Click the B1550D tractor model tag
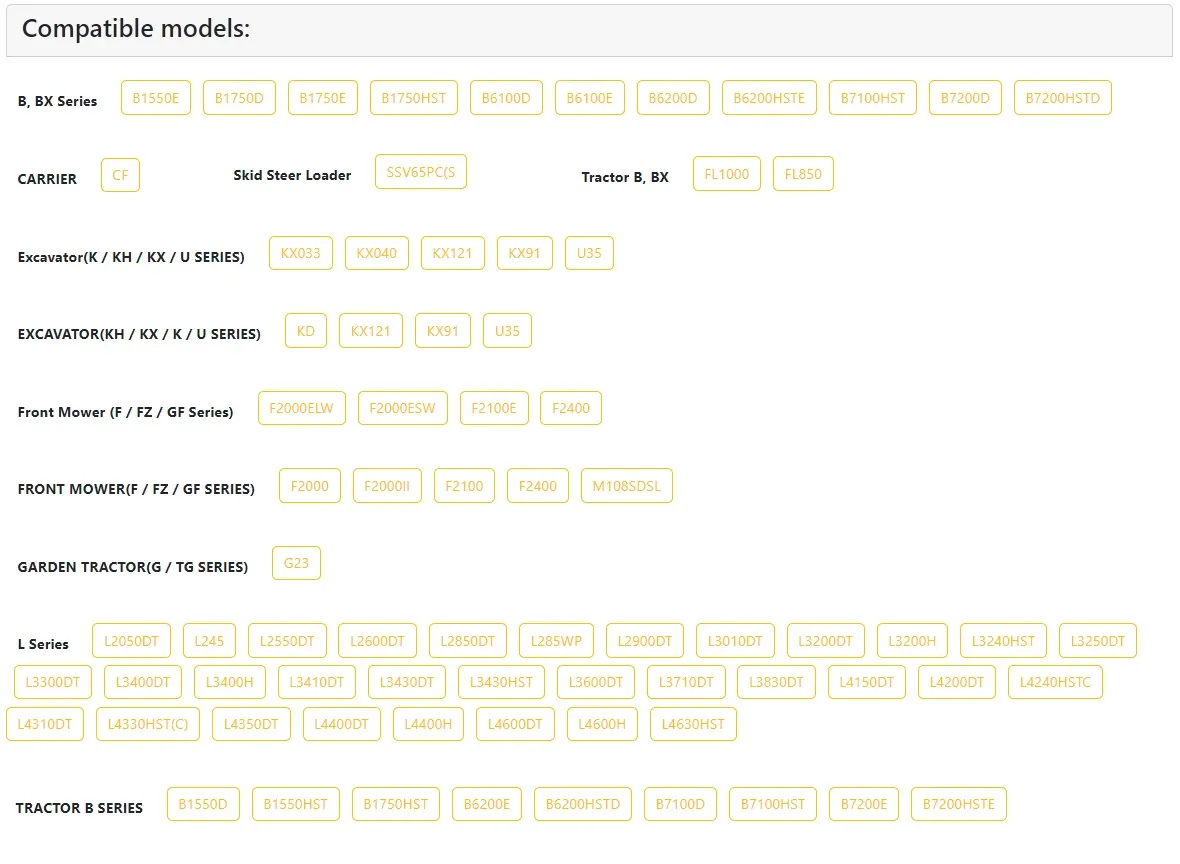This screenshot has width=1180, height=864. [203, 805]
